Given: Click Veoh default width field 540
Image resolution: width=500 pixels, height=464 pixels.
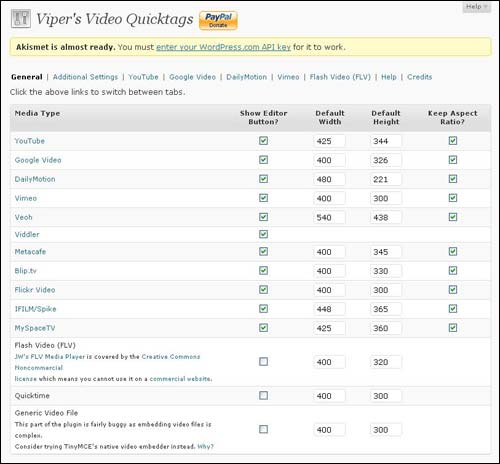Looking at the screenshot, I should point(329,218).
